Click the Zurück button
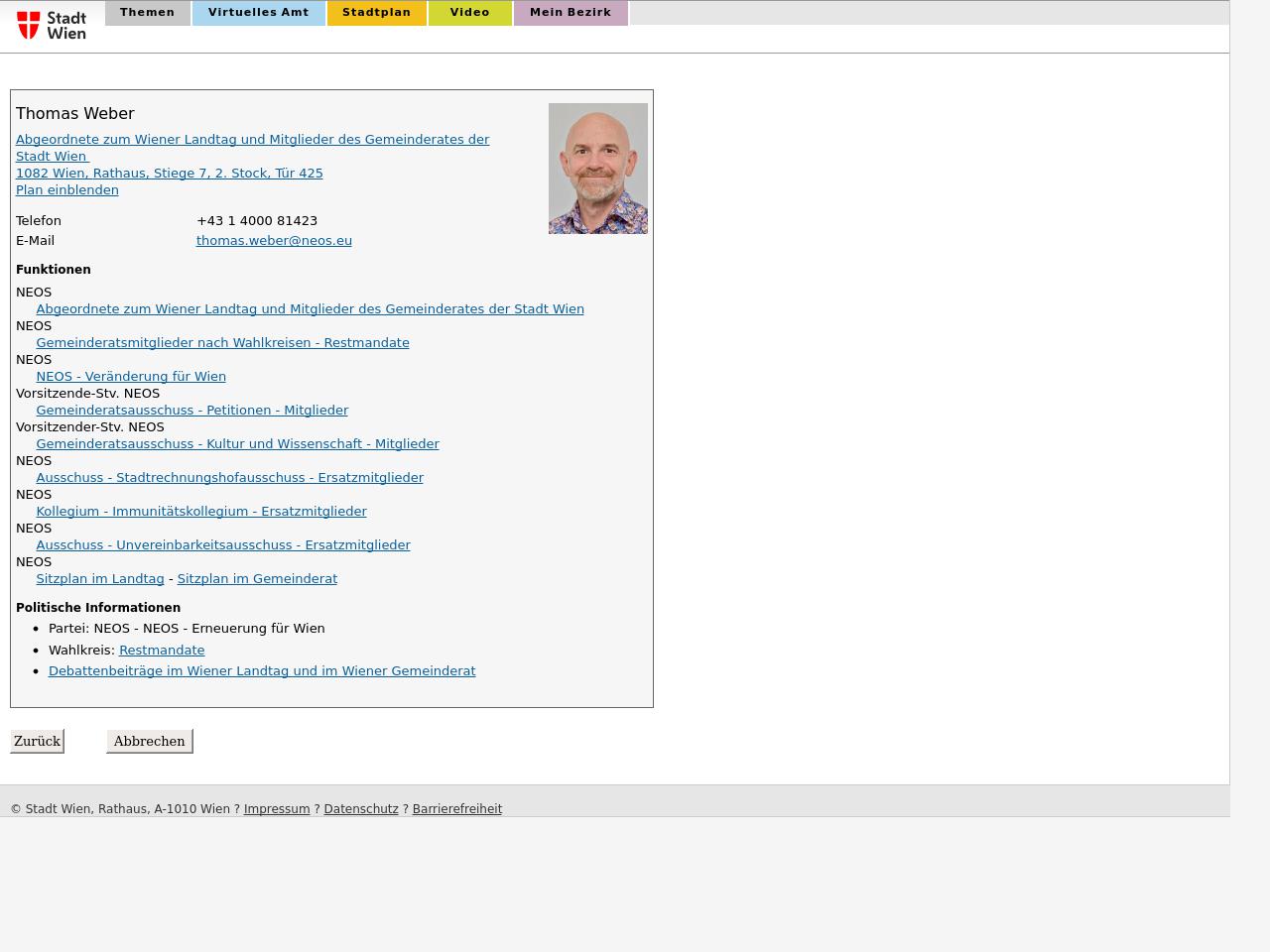The image size is (1270, 952). pos(37,741)
